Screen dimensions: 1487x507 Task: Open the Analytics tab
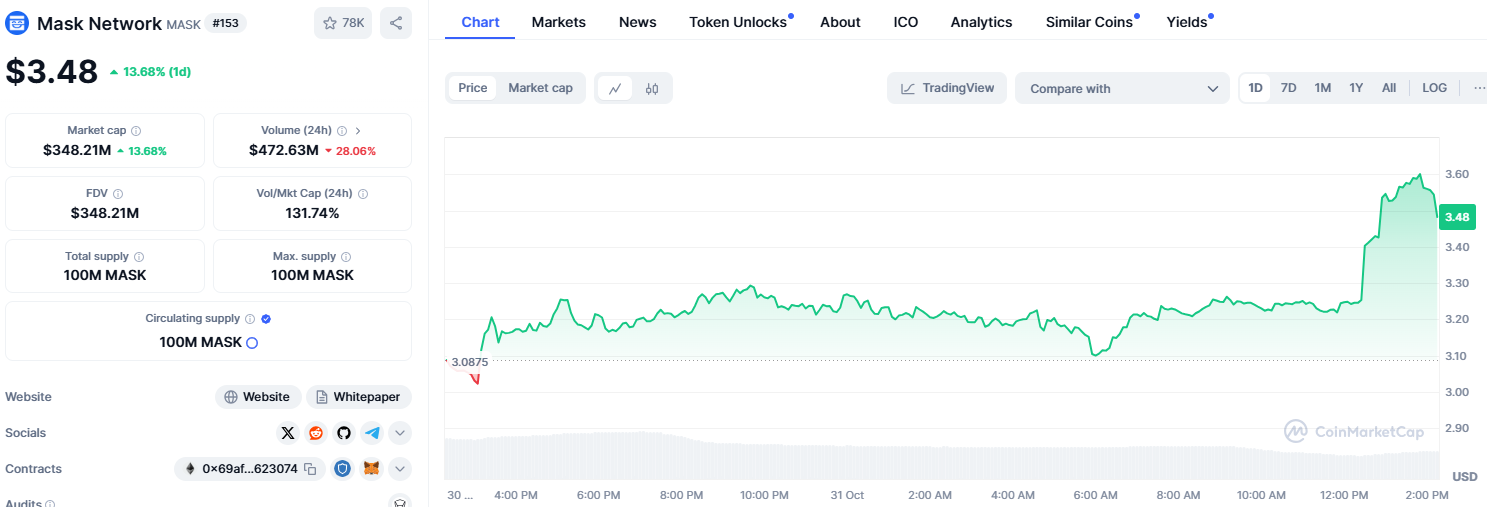[981, 22]
